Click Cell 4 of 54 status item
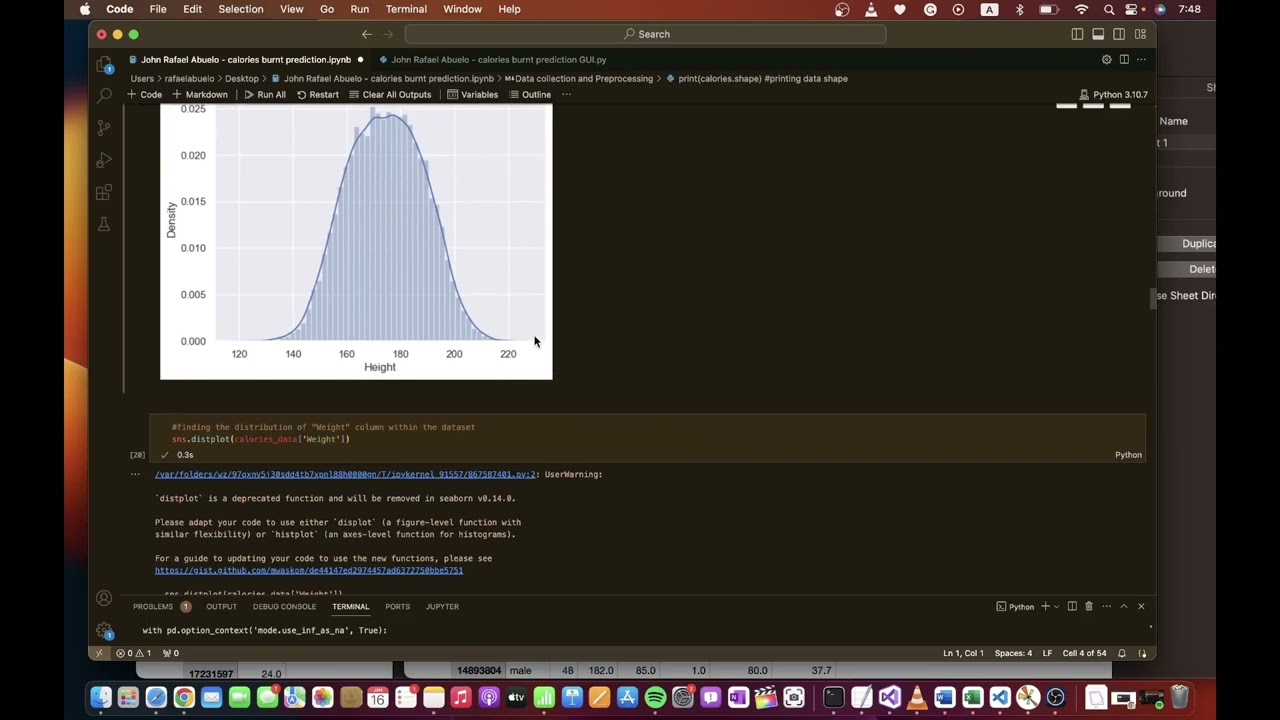 coord(1084,653)
